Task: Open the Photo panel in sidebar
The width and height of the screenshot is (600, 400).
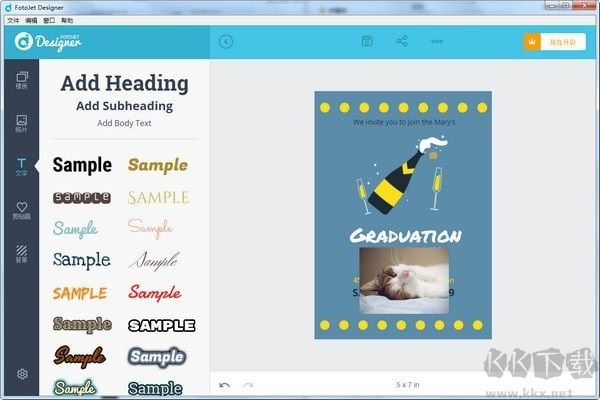Action: [x=22, y=123]
